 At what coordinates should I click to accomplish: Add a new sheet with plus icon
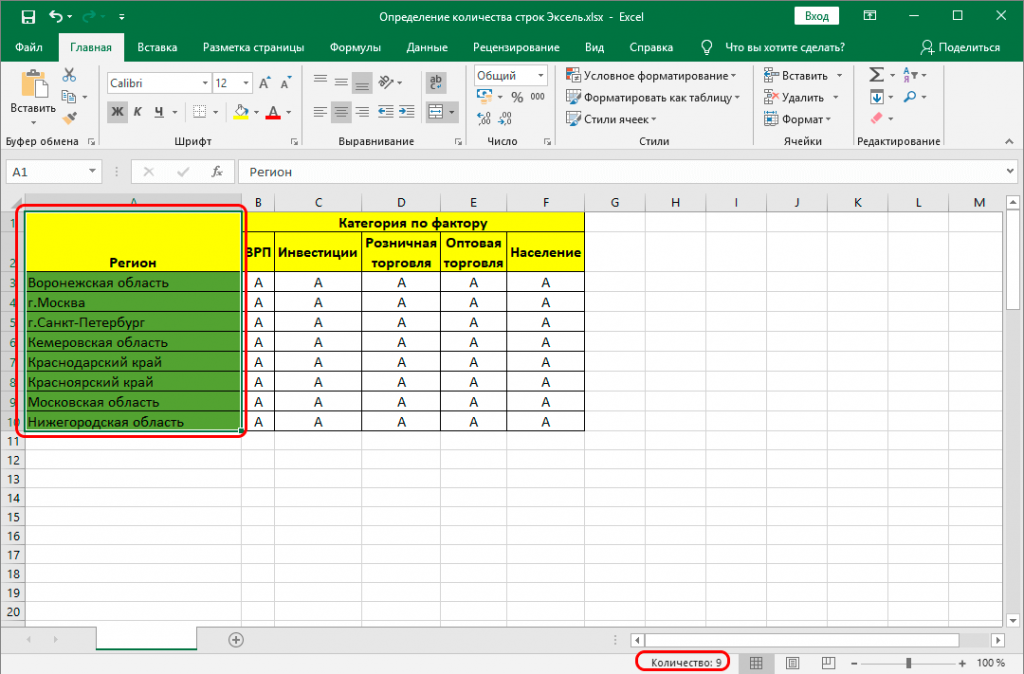pos(236,639)
